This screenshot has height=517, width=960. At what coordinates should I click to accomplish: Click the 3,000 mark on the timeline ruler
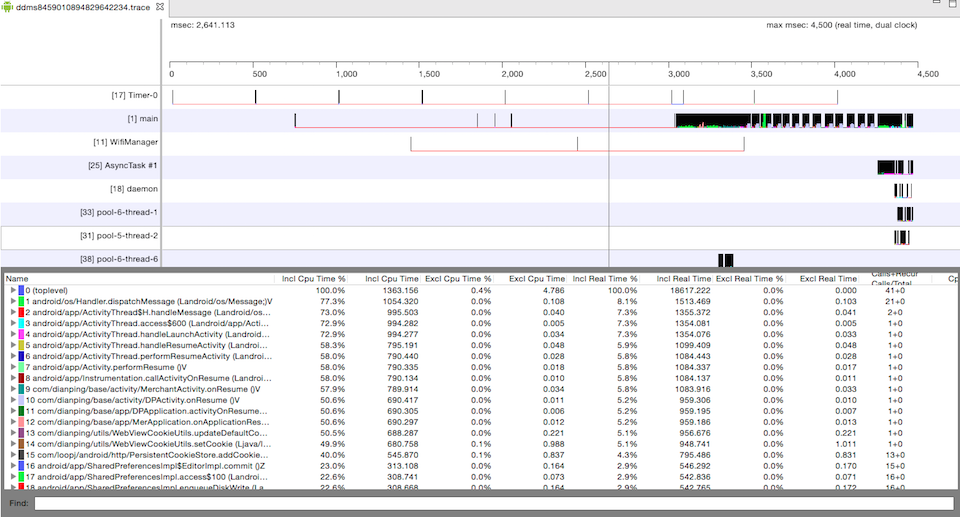tap(677, 74)
